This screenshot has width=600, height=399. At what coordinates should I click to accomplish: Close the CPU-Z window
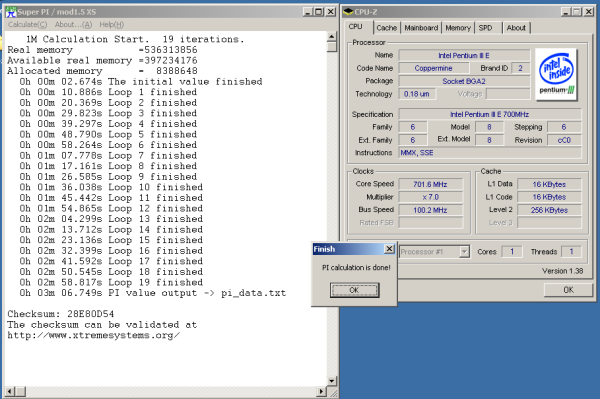[589, 12]
